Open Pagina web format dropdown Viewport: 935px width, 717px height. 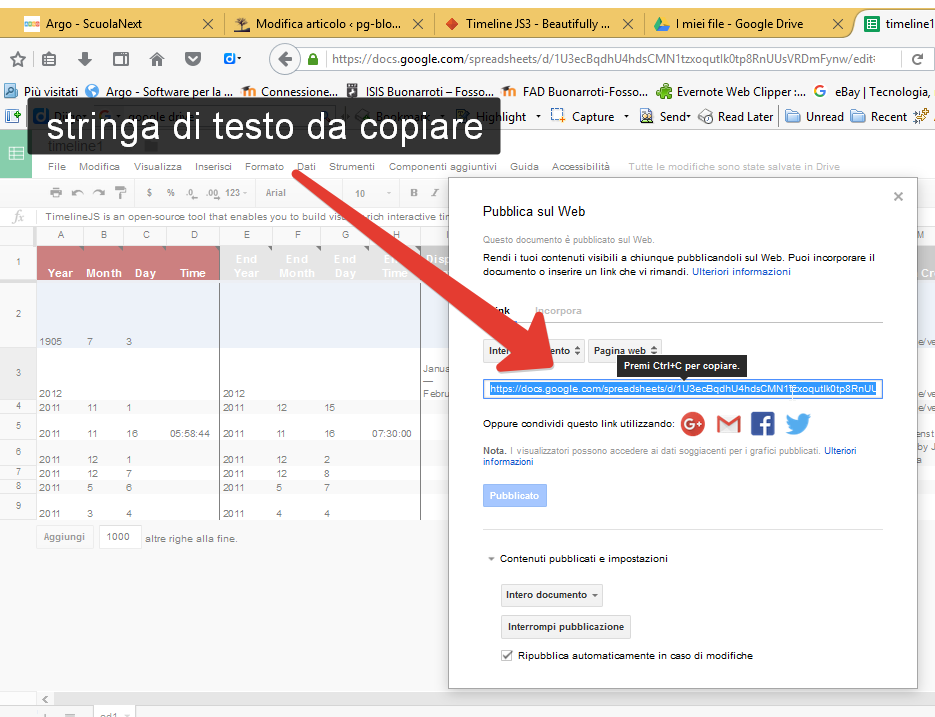(625, 351)
